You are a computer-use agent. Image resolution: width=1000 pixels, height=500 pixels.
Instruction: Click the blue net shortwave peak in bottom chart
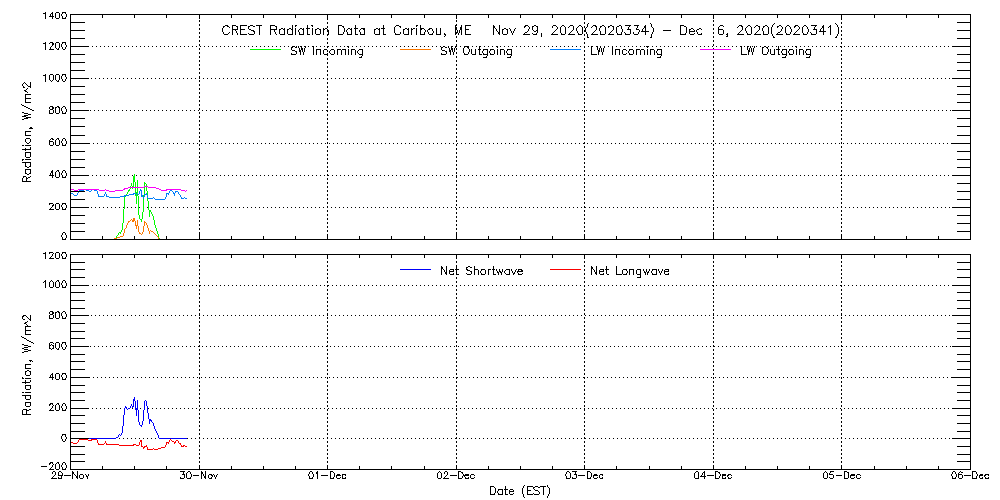134,400
